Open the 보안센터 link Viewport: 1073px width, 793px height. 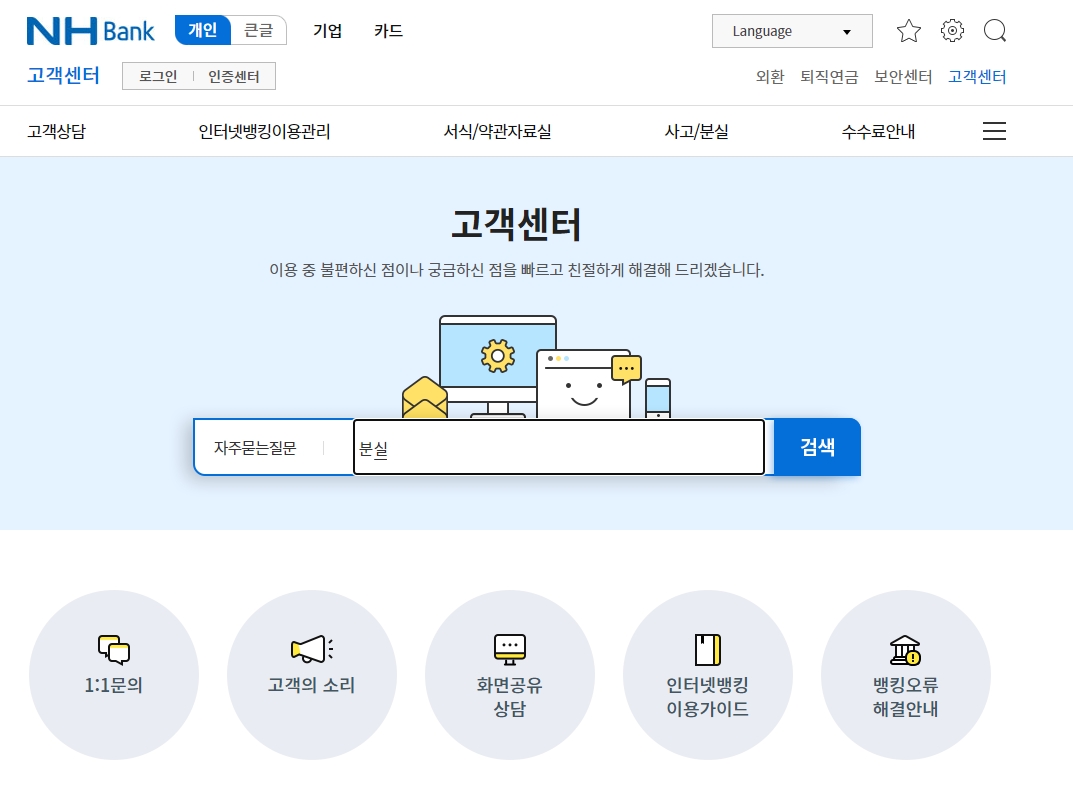pyautogui.click(x=901, y=76)
